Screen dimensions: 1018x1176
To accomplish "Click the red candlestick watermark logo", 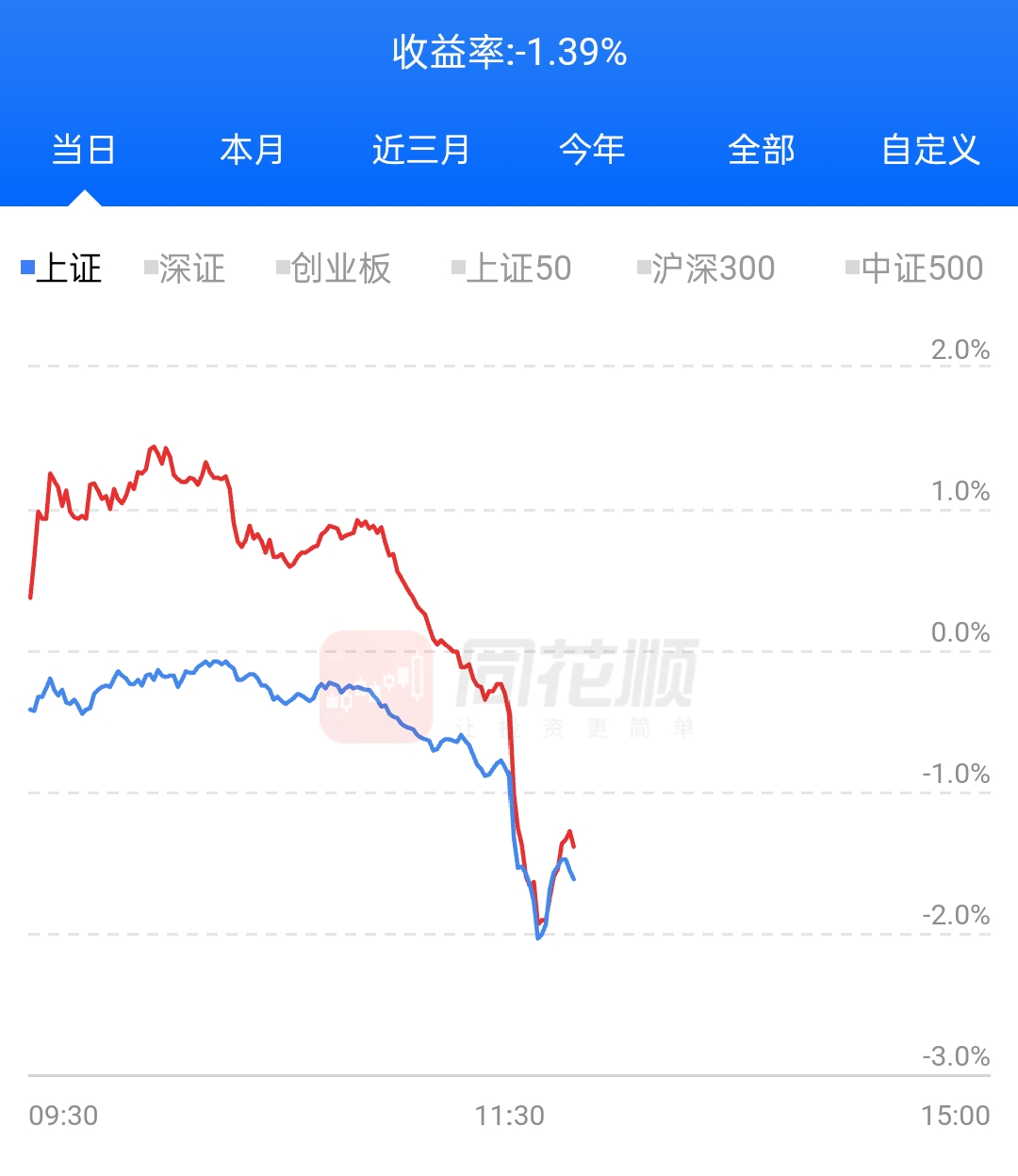I will click(375, 685).
